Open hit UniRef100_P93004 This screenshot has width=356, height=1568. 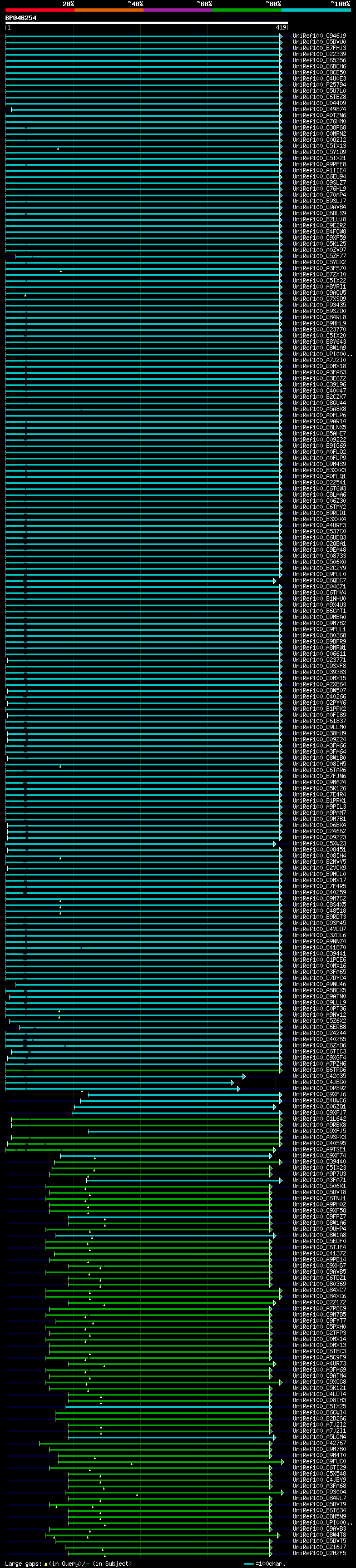(x=319, y=1492)
